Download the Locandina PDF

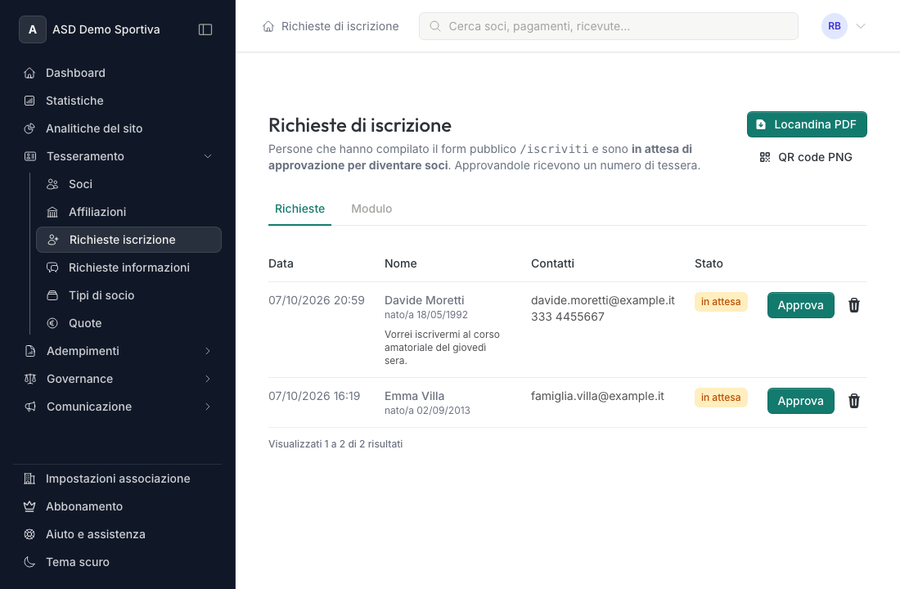click(x=807, y=125)
